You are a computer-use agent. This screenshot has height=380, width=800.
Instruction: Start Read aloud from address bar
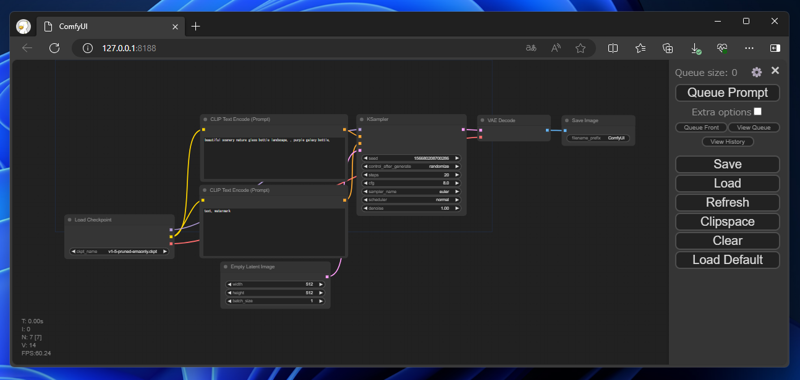pyautogui.click(x=556, y=48)
